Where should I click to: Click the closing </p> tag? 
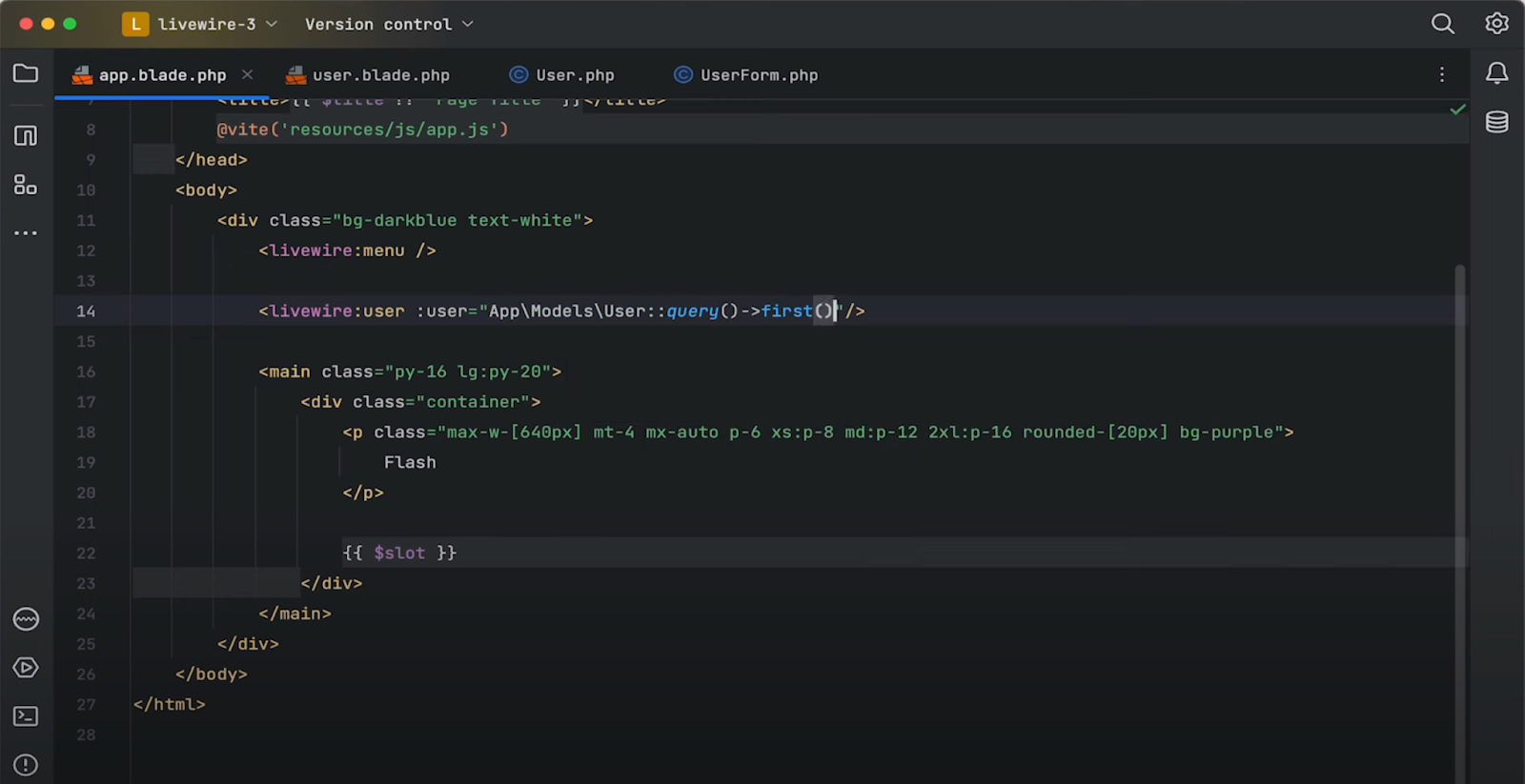pyautogui.click(x=363, y=493)
